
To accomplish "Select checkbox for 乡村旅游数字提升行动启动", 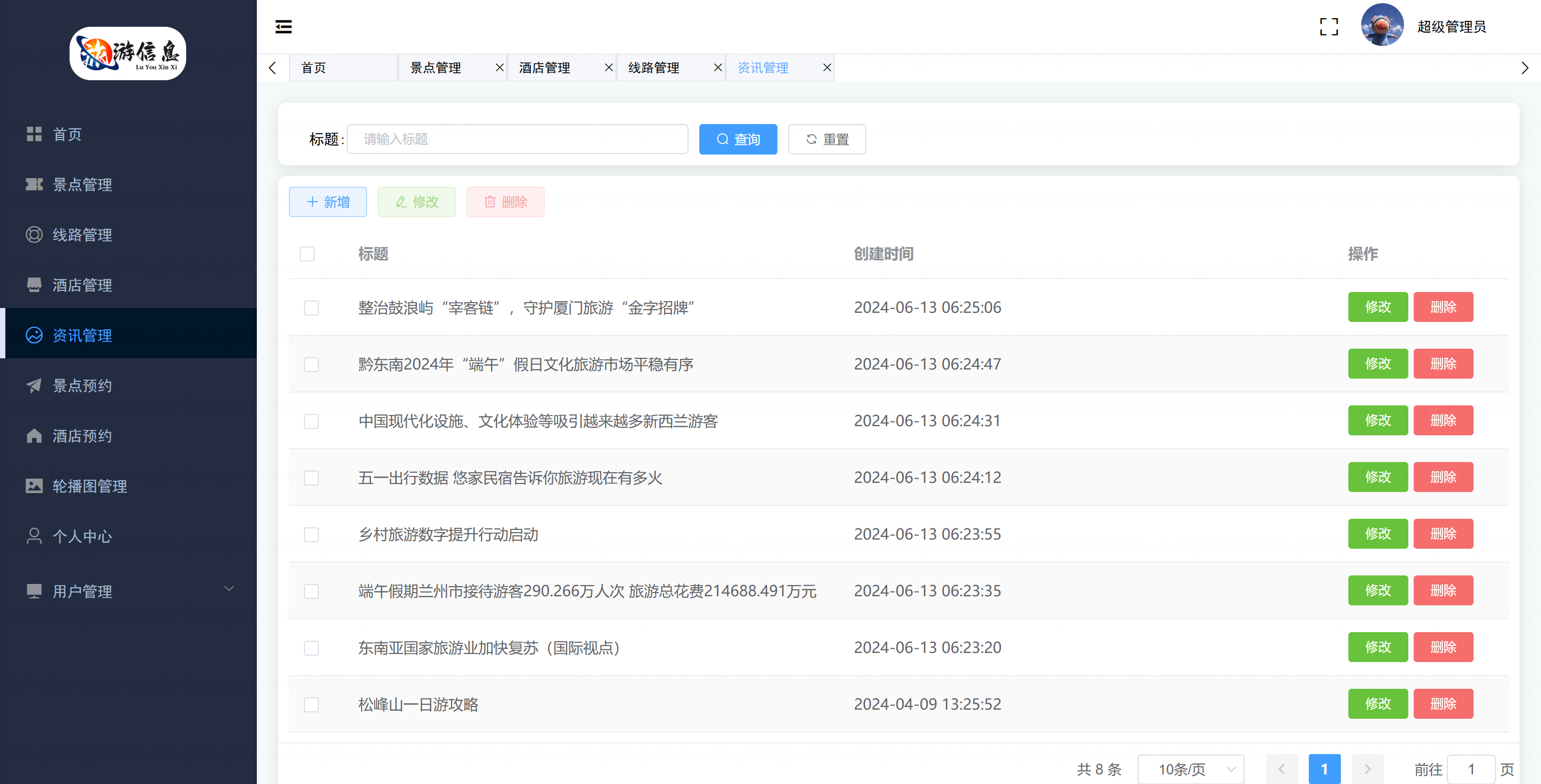I will [x=311, y=535].
